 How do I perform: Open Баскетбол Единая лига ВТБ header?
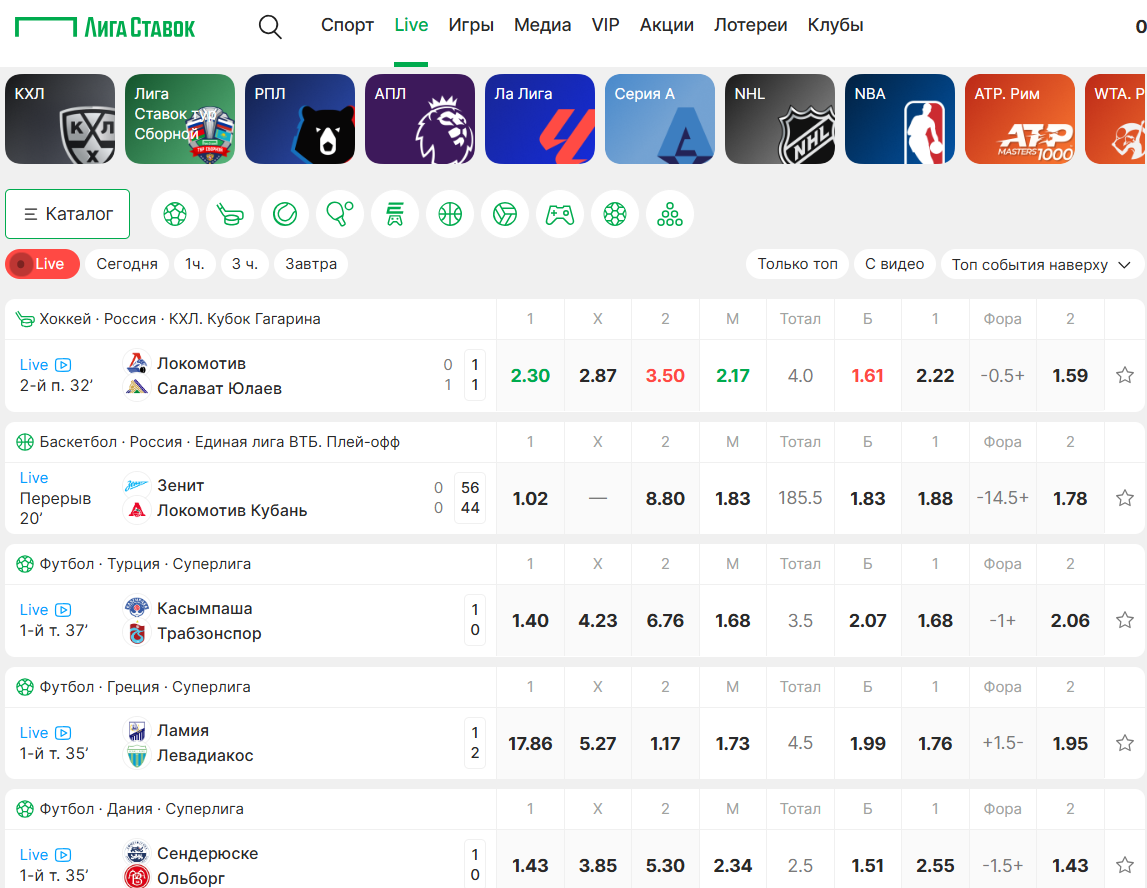click(219, 442)
